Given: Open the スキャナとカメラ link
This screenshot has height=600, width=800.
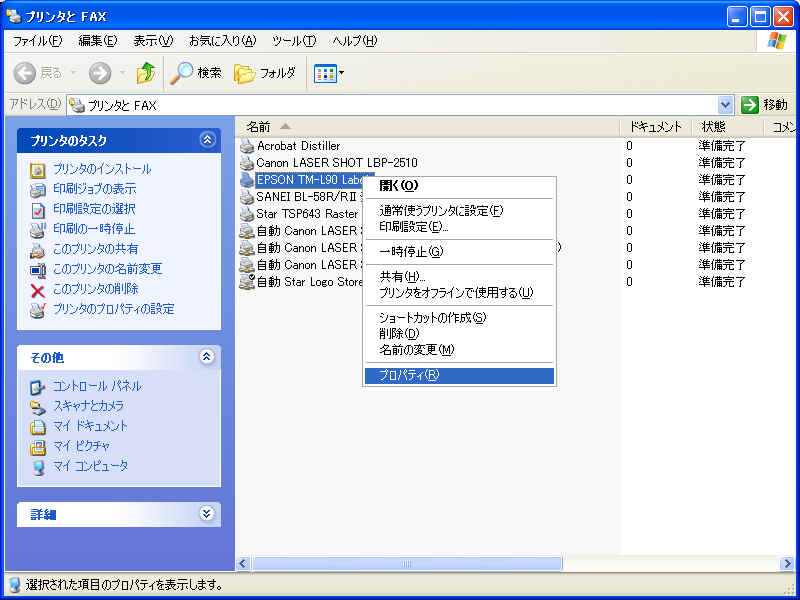Looking at the screenshot, I should (88, 406).
